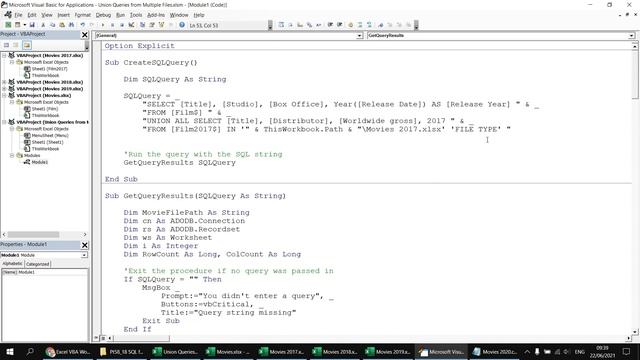
Task: Collapse the Modules folder node
Action: 12,156
